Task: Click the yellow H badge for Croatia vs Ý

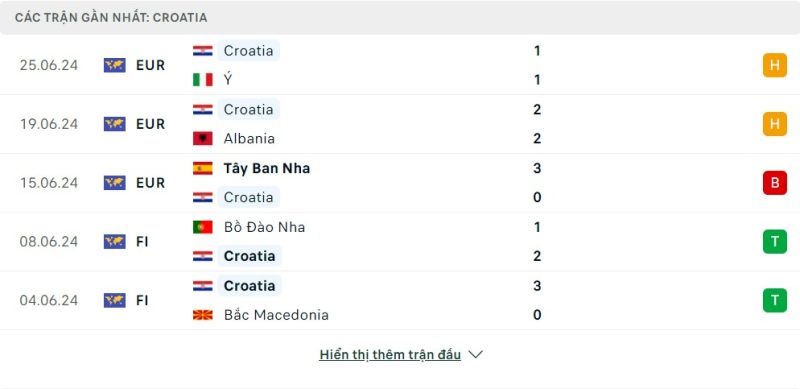Action: point(774,65)
